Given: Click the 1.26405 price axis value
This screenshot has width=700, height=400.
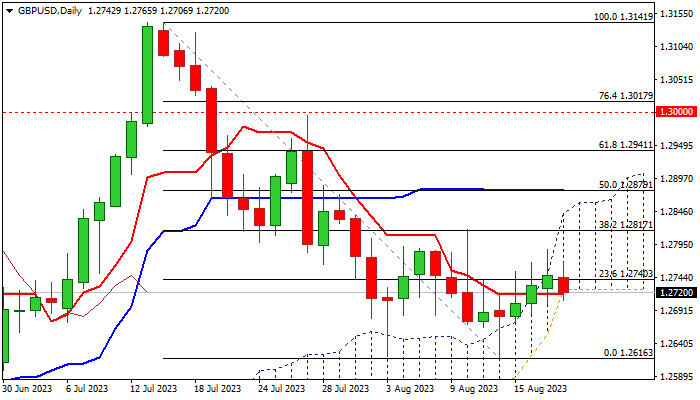Looking at the screenshot, I should point(676,344).
